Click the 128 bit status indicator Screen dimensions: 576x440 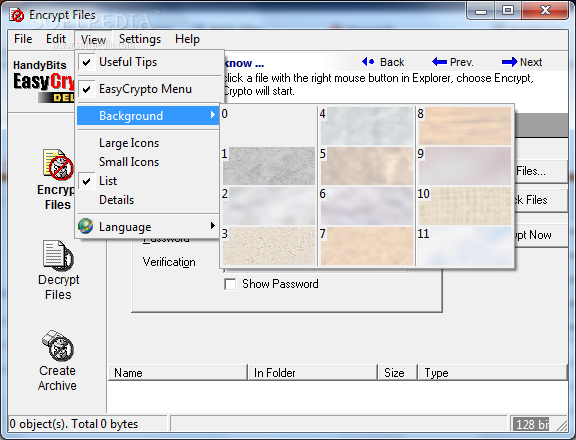tap(531, 424)
